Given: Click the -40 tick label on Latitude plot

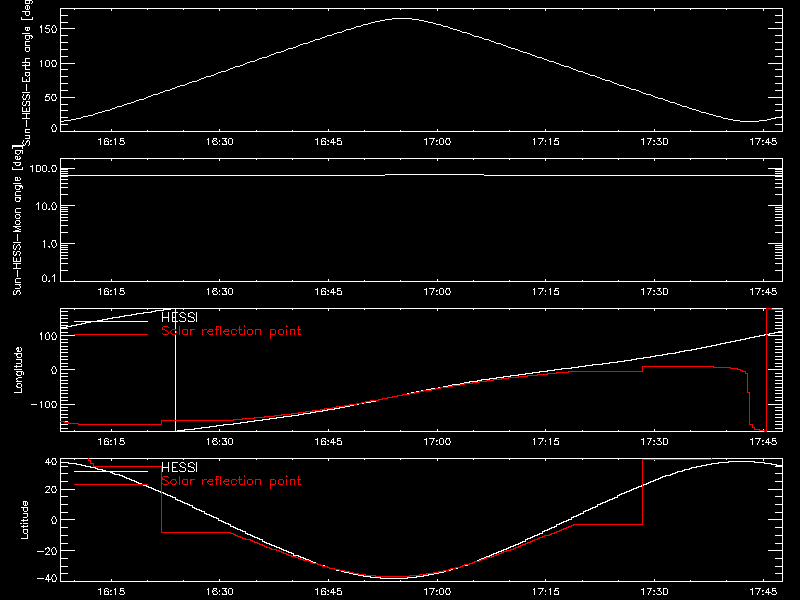Looking at the screenshot, I should pos(47,578).
